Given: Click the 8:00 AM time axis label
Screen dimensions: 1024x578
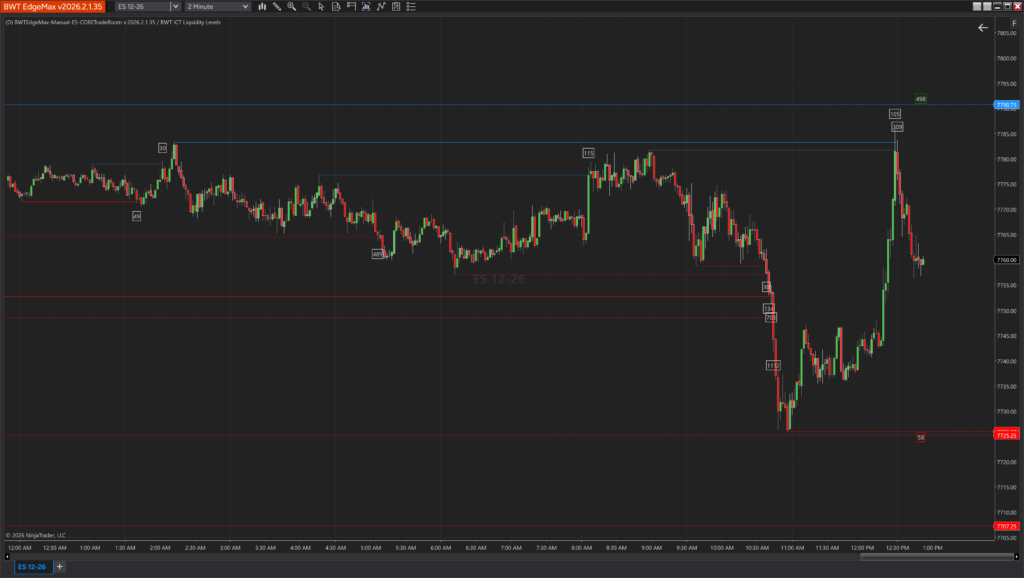Looking at the screenshot, I should [581, 548].
